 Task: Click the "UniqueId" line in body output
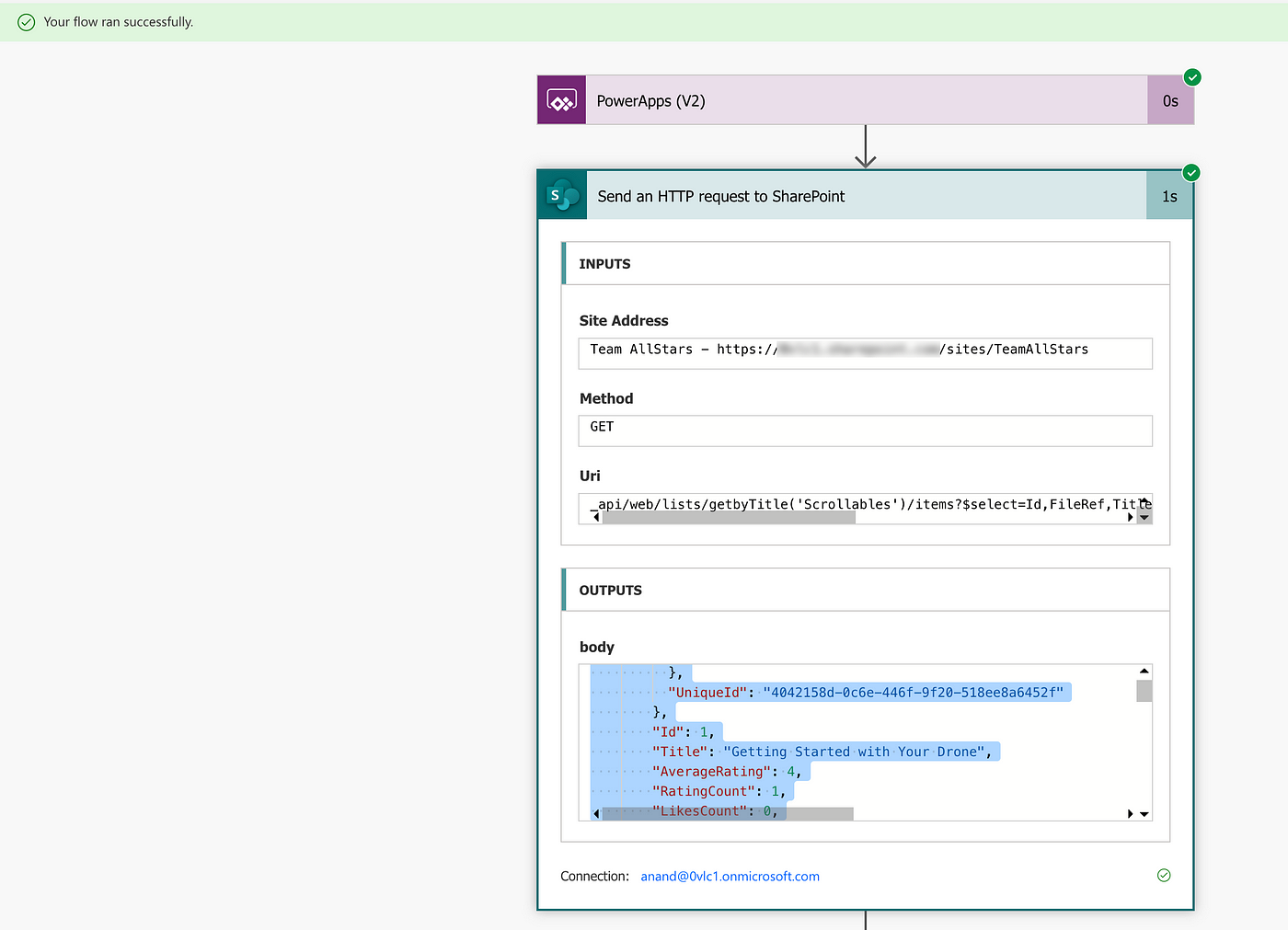(866, 693)
